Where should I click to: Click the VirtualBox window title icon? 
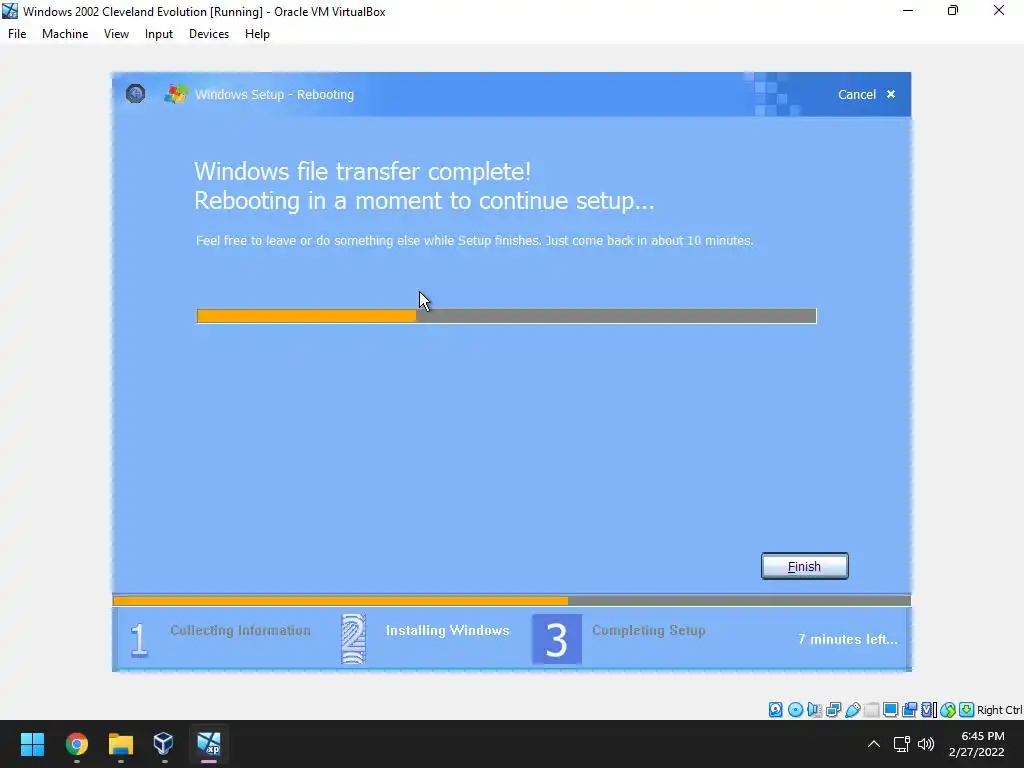(x=10, y=11)
